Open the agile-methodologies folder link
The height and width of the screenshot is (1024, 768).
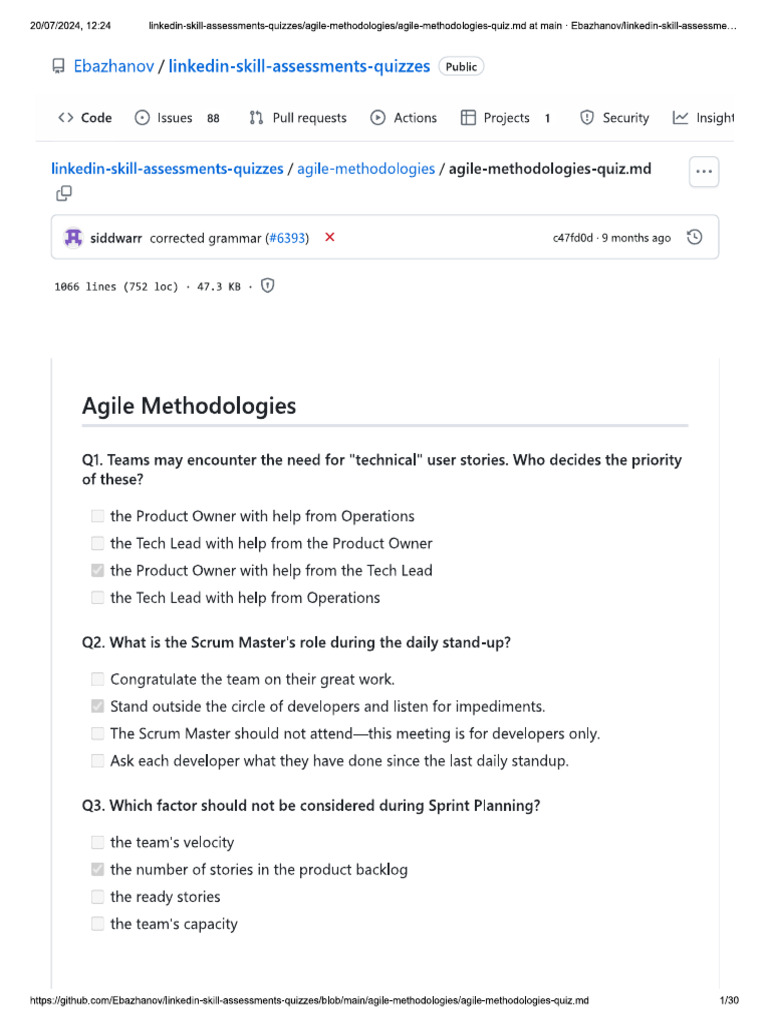point(366,169)
